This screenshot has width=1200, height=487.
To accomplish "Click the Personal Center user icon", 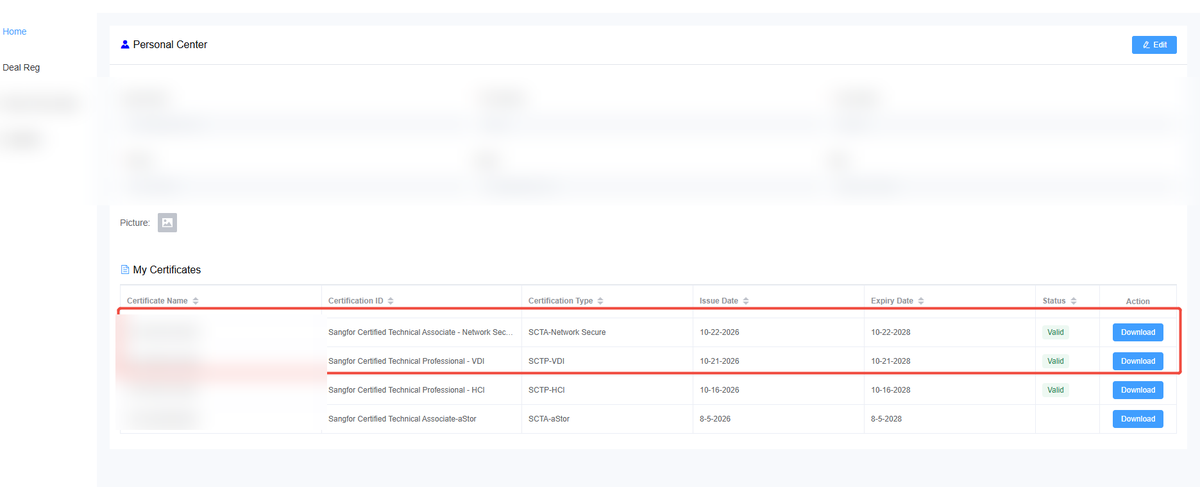I will (125, 45).
